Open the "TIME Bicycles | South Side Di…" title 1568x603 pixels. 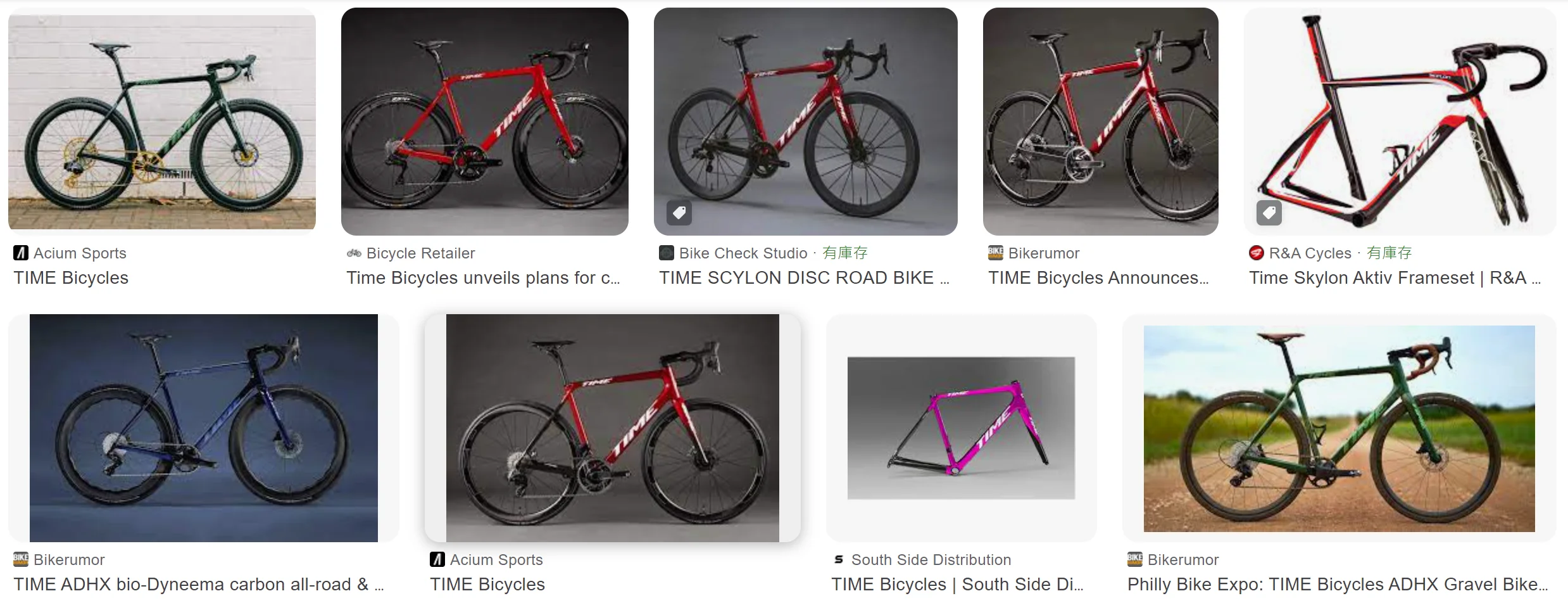[x=957, y=585]
